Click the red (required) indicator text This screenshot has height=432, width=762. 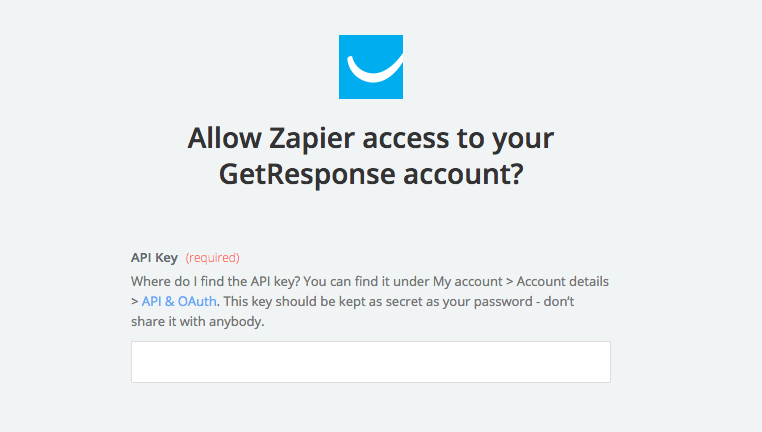(x=212, y=258)
